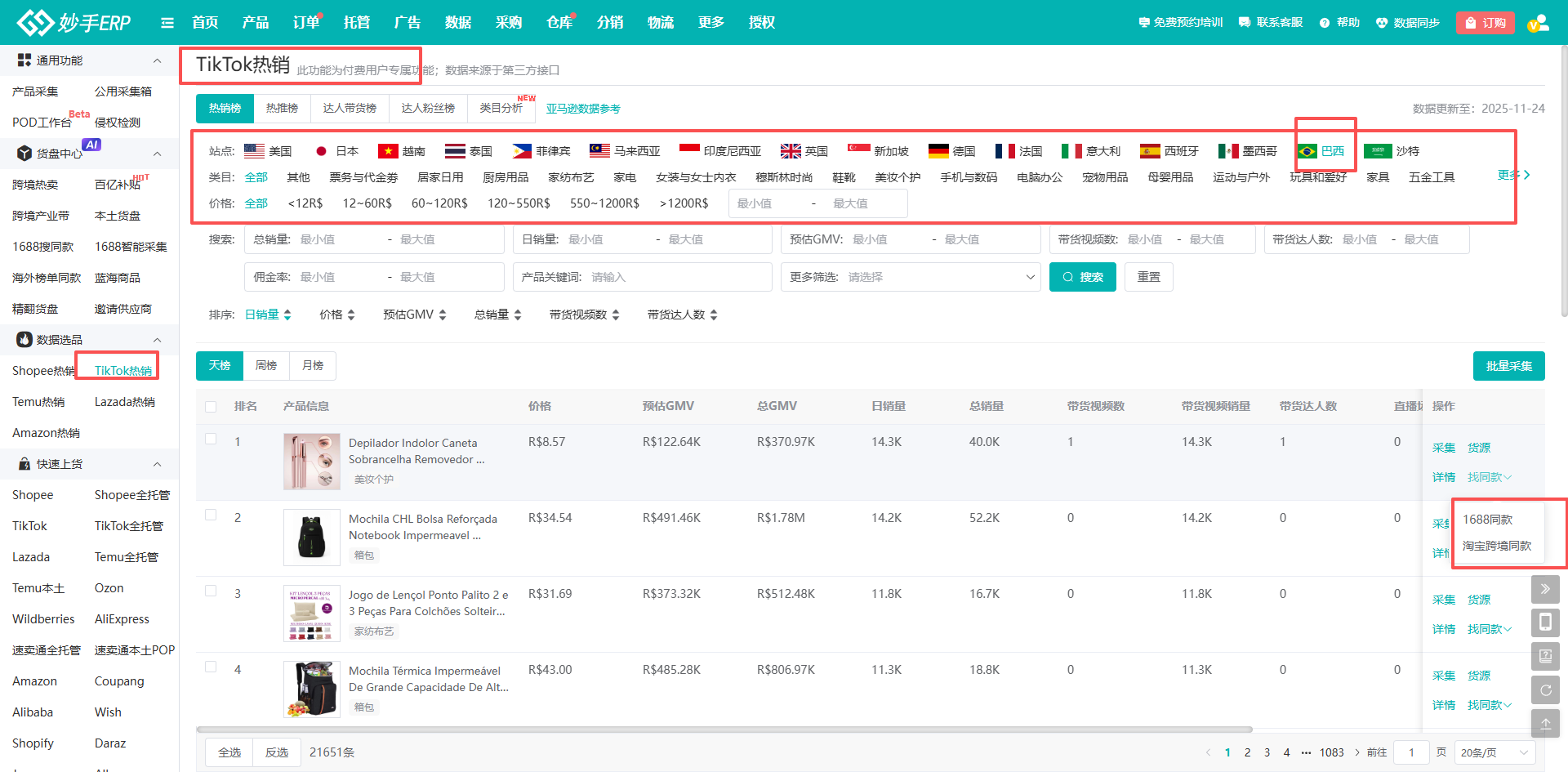
Task: Expand the right floating panel double-arrow icon
Action: tap(1545, 589)
